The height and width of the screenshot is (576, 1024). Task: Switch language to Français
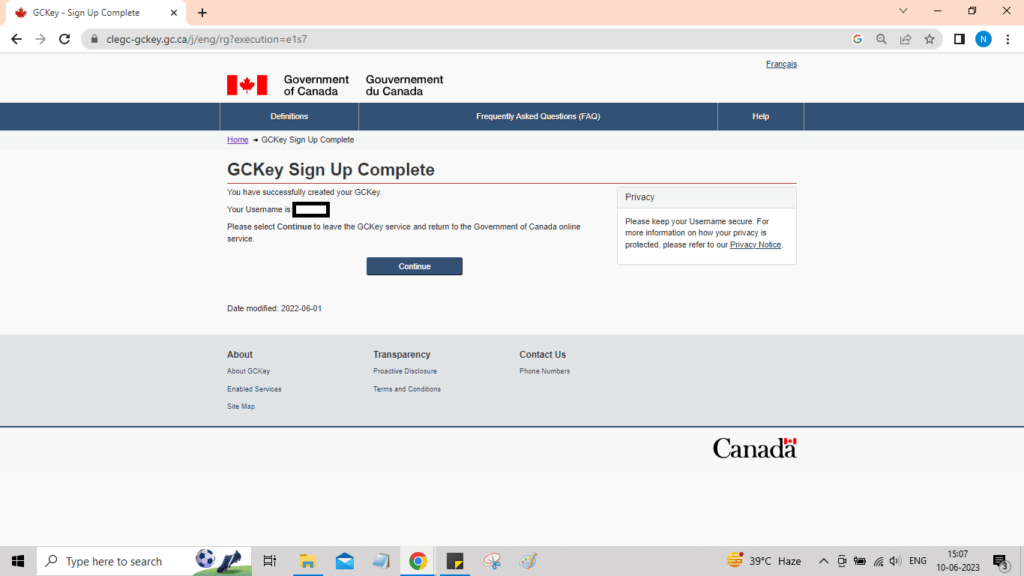[781, 64]
